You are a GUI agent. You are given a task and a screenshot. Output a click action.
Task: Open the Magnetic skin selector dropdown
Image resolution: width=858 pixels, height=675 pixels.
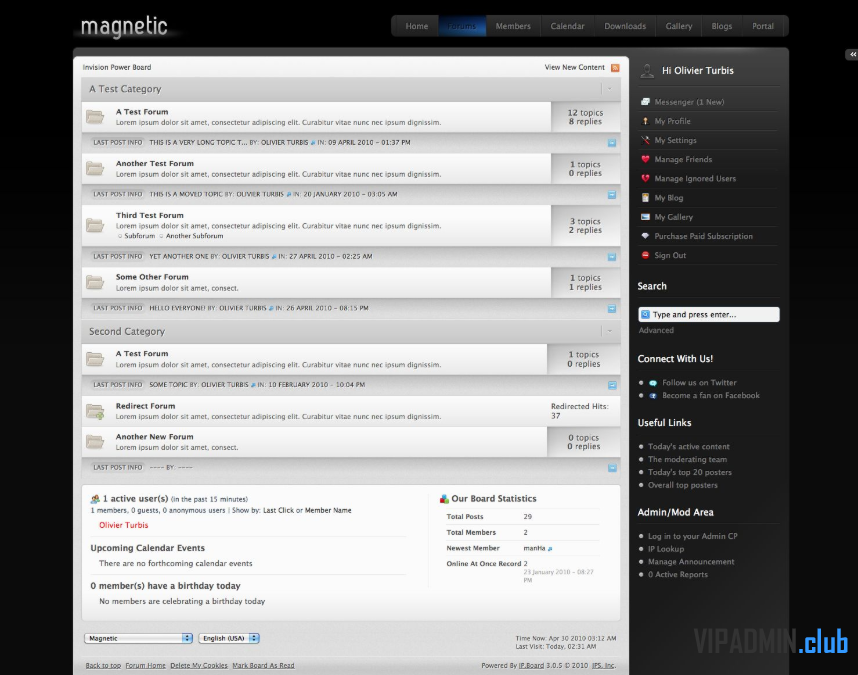pyautogui.click(x=138, y=638)
